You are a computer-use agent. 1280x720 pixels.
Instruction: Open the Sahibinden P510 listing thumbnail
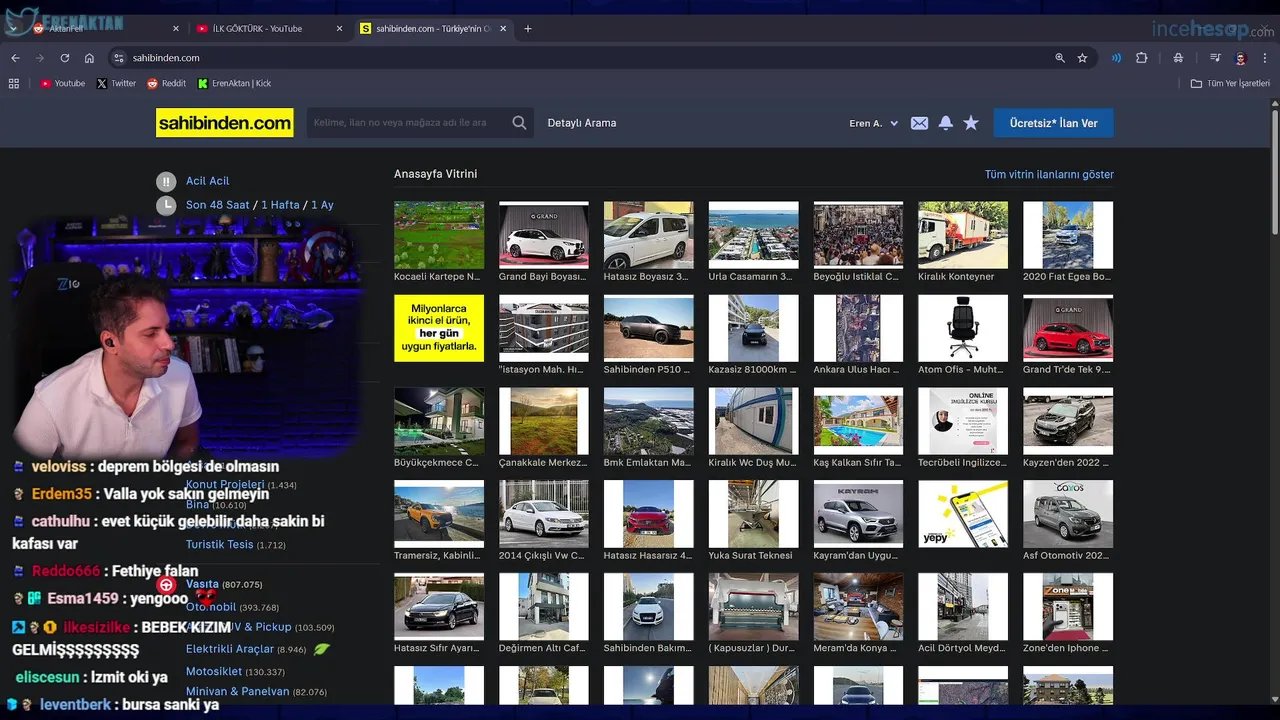[x=649, y=328]
